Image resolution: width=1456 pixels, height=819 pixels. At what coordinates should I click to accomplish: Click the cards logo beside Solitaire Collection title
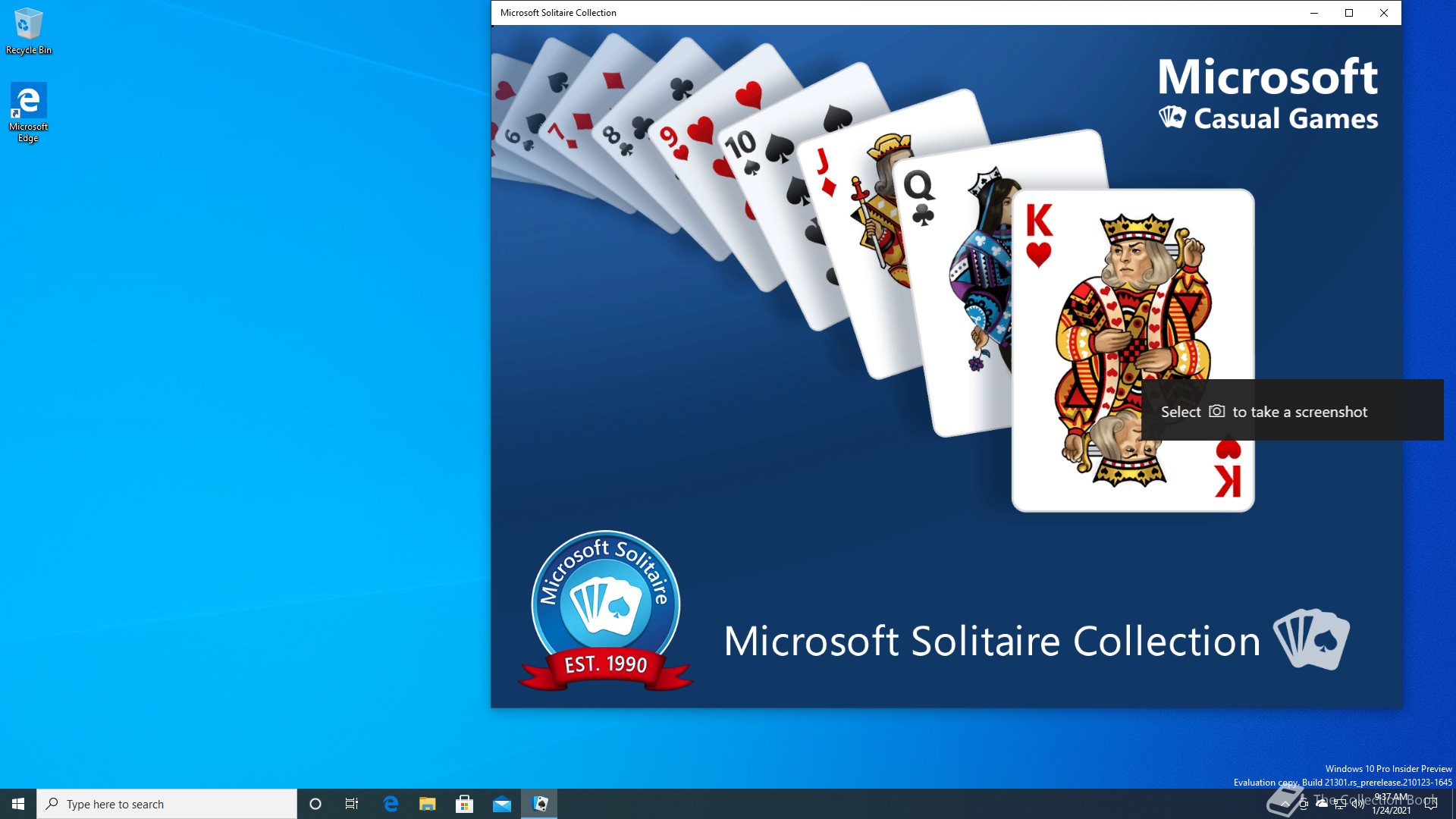(x=1311, y=639)
